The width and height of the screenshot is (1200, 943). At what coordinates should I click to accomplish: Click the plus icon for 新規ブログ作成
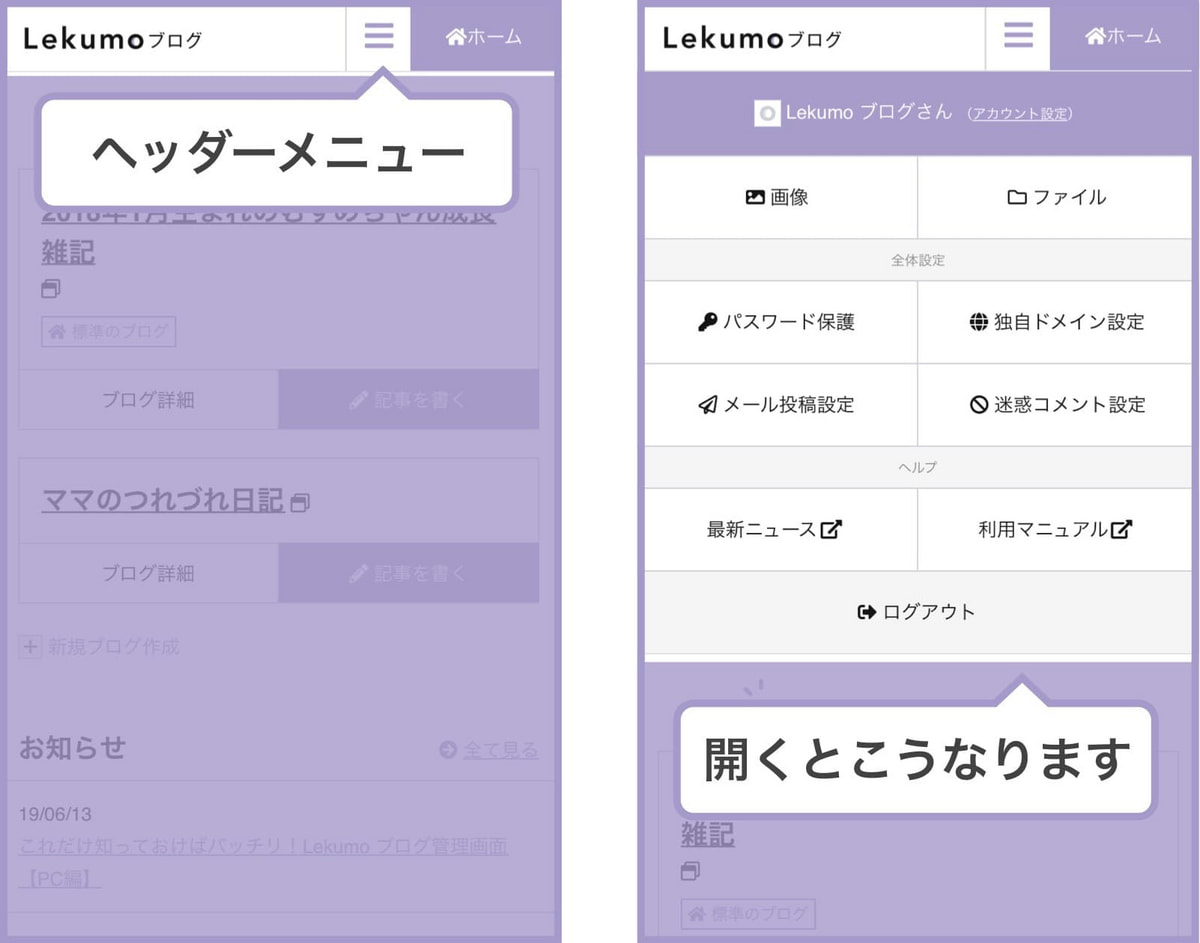30,647
